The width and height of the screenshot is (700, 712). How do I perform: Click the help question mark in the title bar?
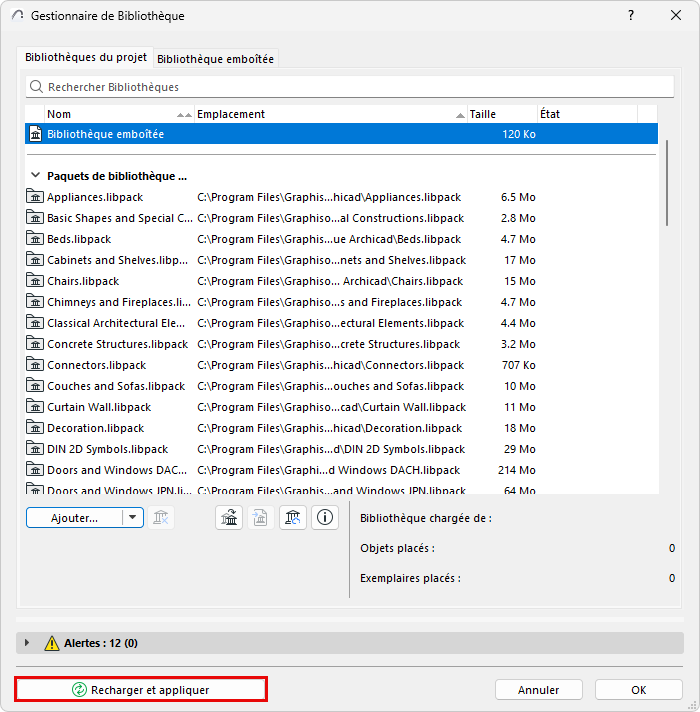click(x=631, y=15)
